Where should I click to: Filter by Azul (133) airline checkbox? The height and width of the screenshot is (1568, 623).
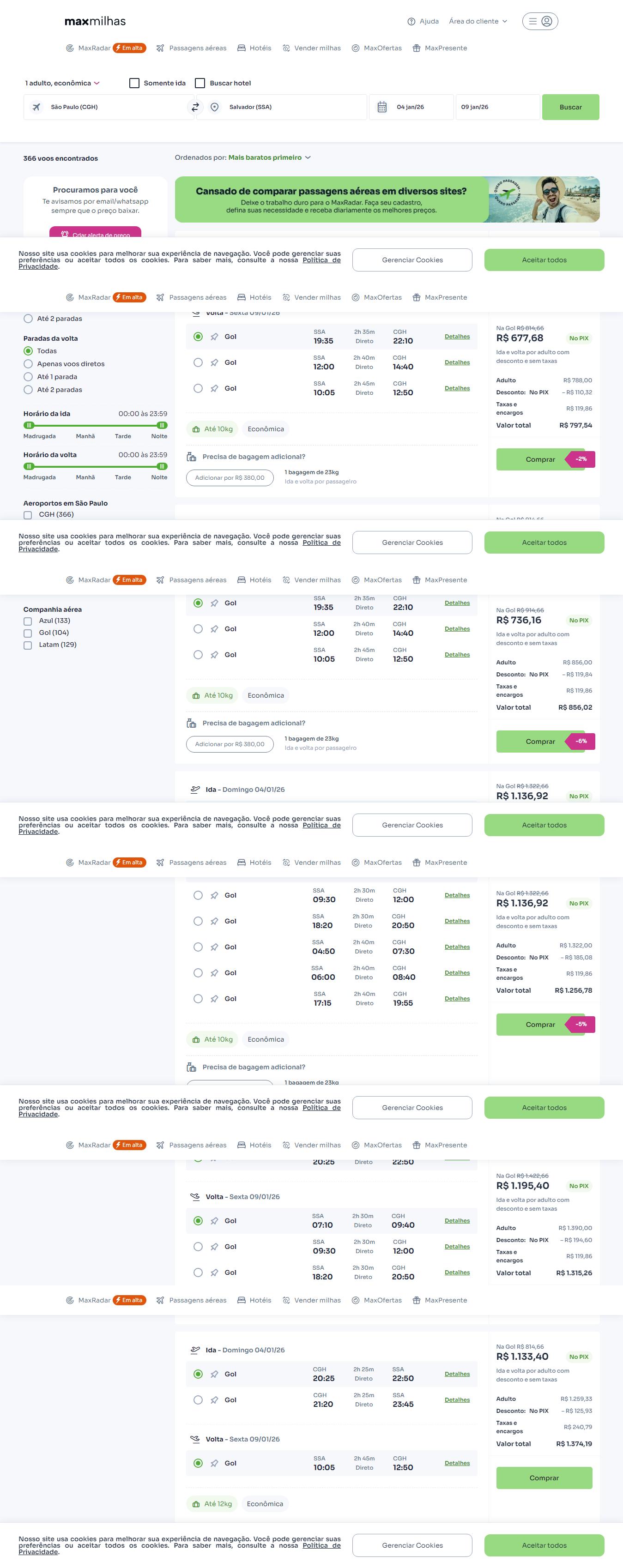[27, 621]
